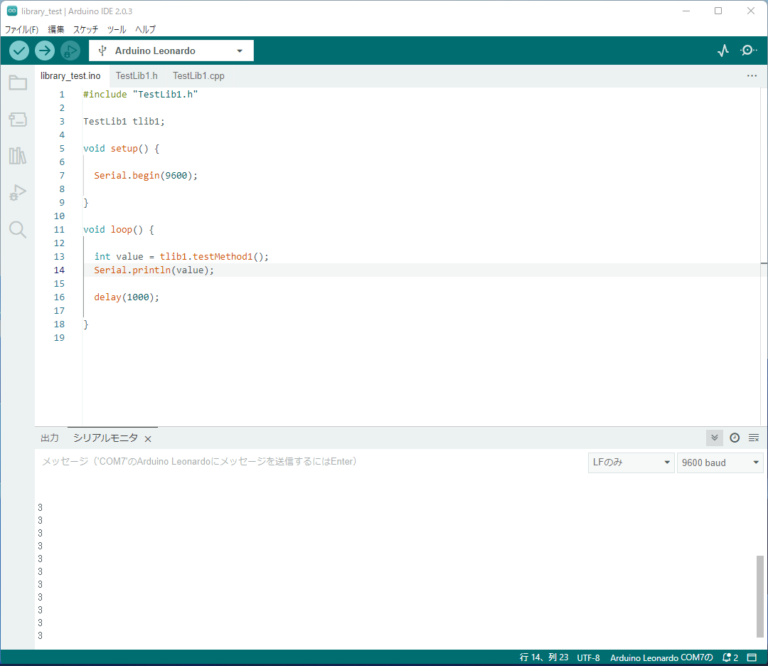768x666 pixels.
Task: Open the Boards Manager sidebar icon
Action: pos(17,120)
